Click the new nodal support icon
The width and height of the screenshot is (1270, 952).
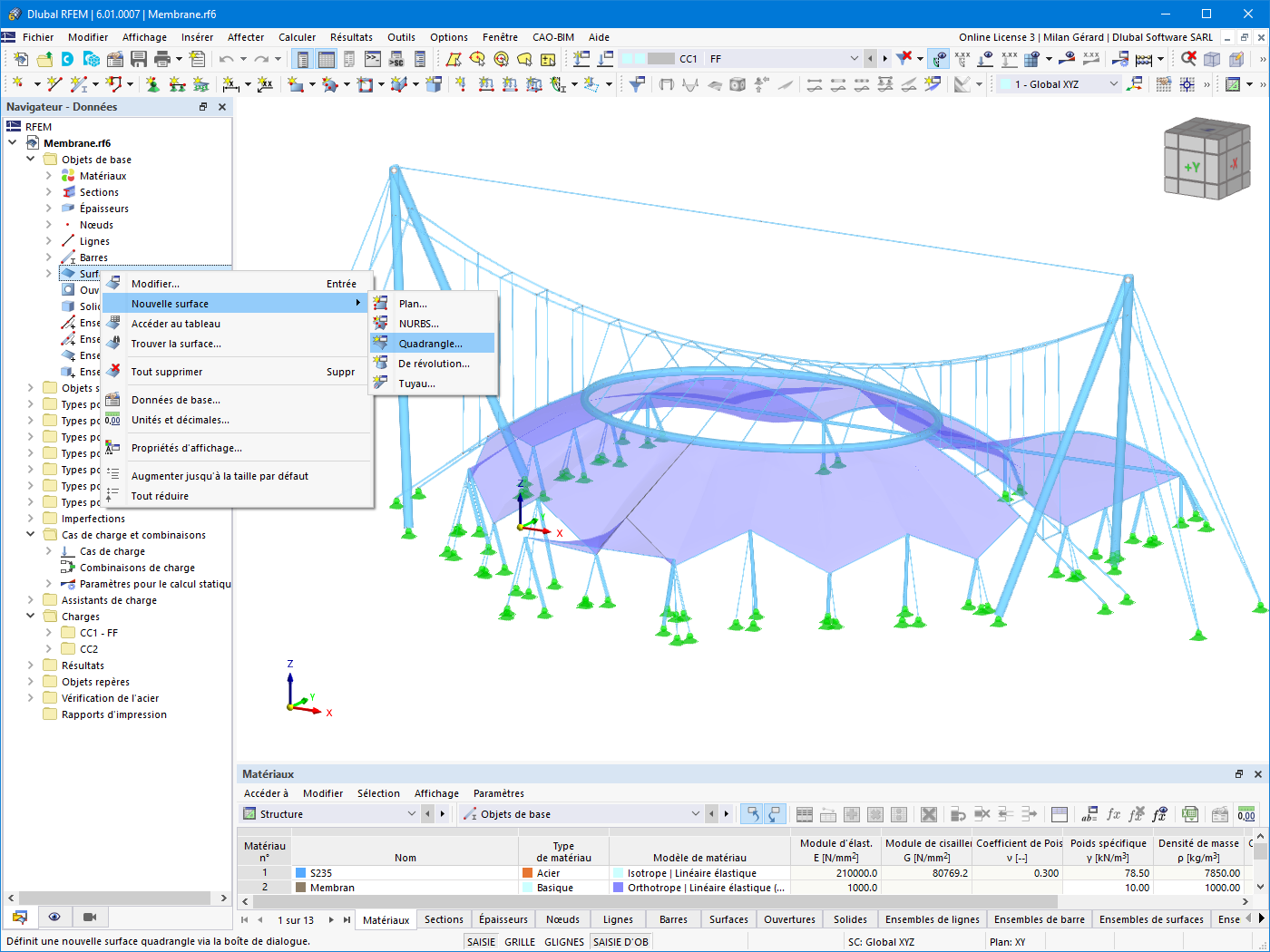(152, 84)
